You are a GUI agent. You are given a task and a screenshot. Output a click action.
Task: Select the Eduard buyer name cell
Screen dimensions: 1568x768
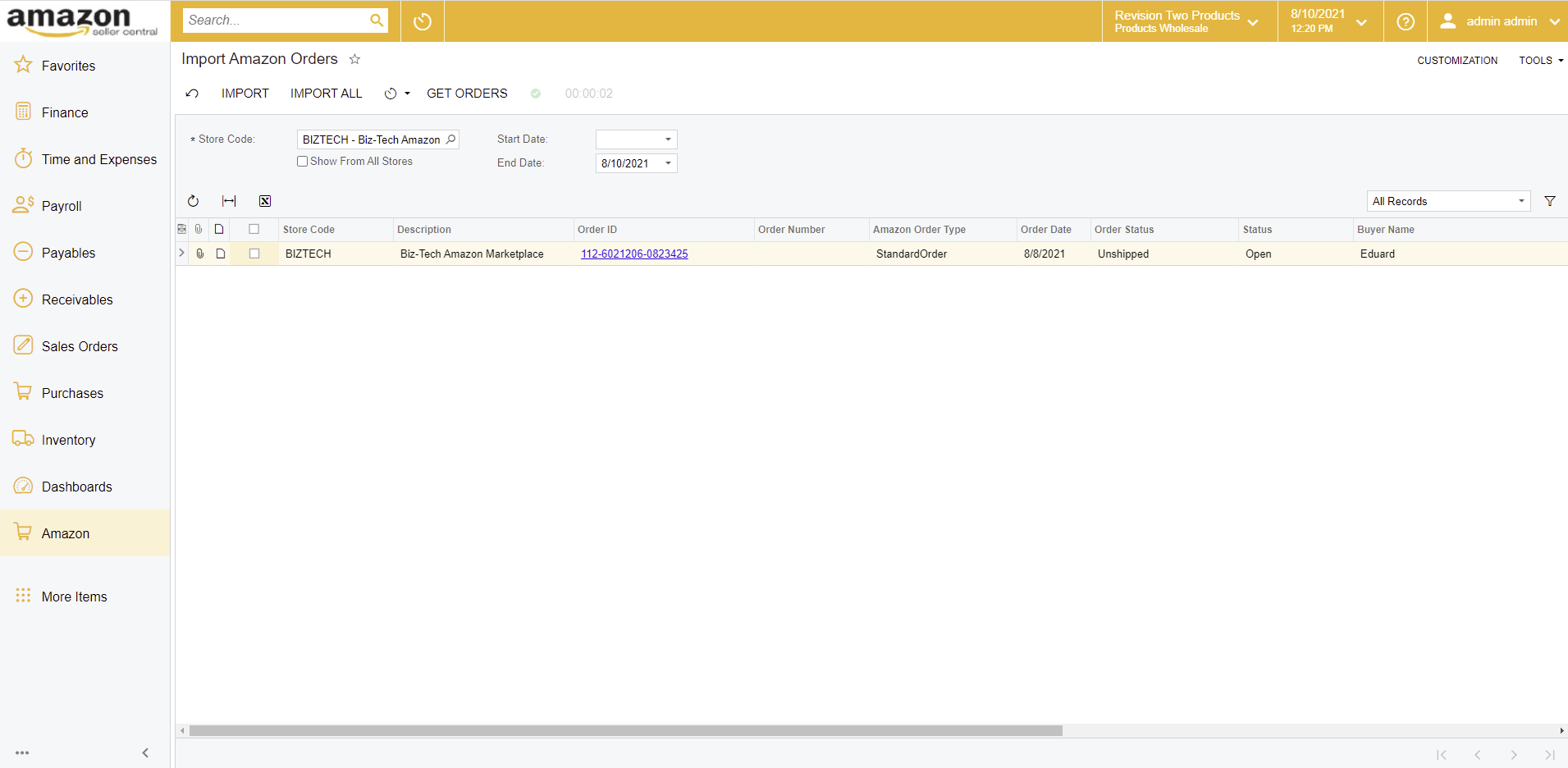pos(1460,254)
